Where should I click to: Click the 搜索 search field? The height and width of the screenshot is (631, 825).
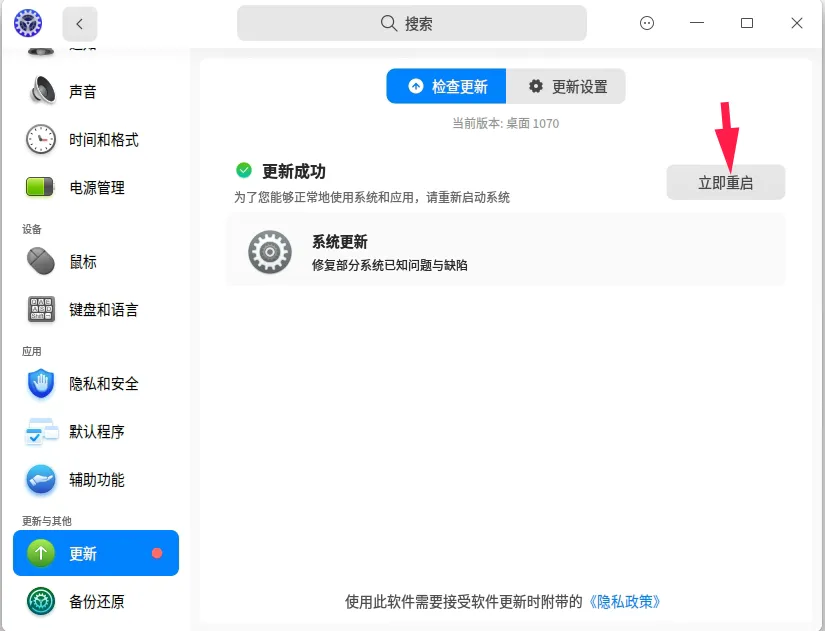pyautogui.click(x=411, y=23)
